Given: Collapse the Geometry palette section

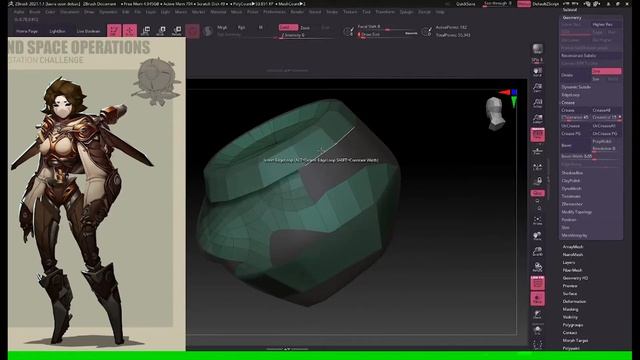Looking at the screenshot, I should [572, 18].
